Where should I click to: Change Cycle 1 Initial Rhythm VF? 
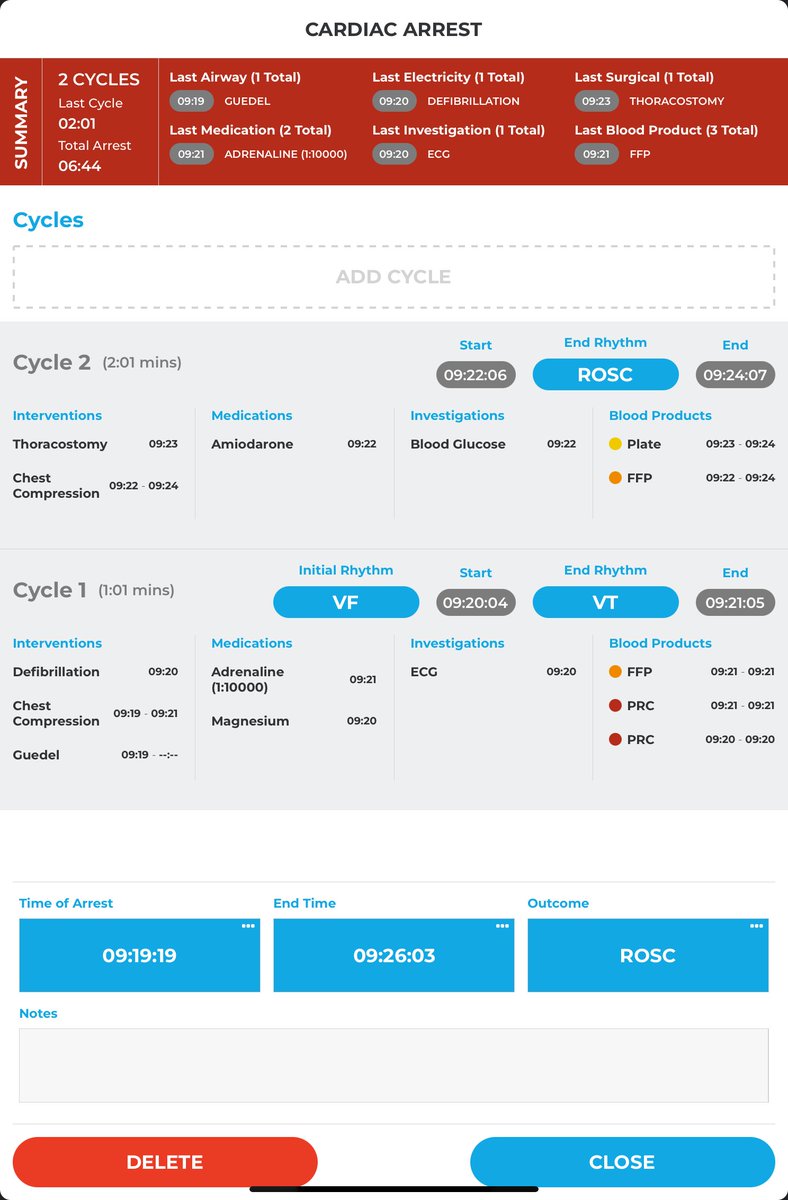pyautogui.click(x=346, y=603)
